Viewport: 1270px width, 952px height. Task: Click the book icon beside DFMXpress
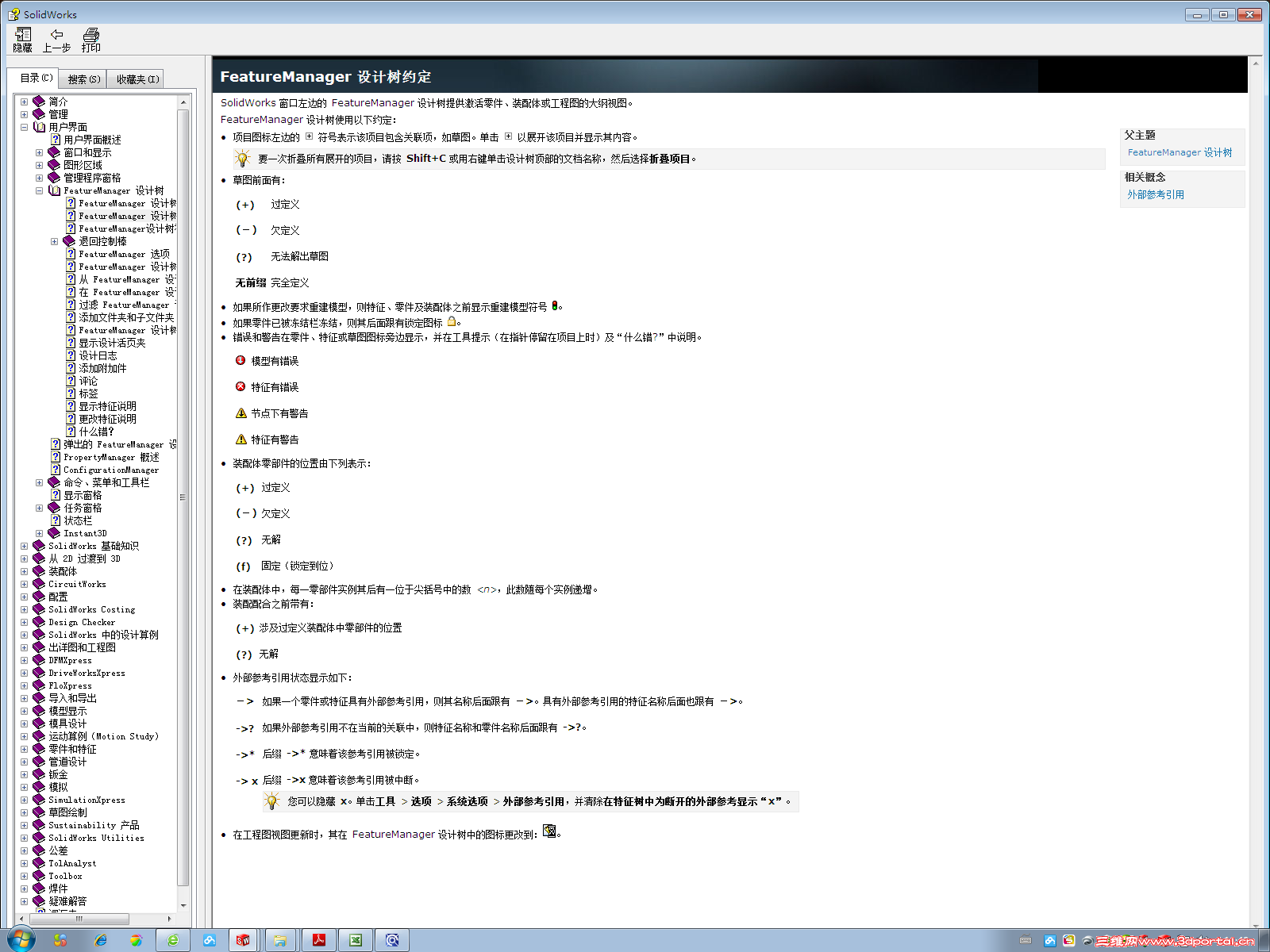(x=39, y=660)
